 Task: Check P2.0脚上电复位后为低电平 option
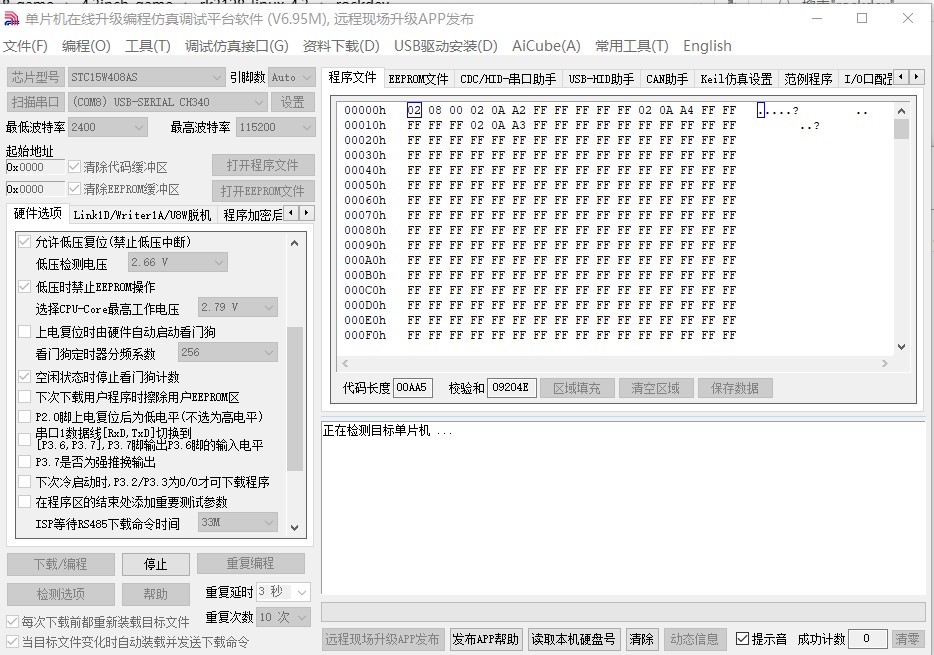[24, 416]
